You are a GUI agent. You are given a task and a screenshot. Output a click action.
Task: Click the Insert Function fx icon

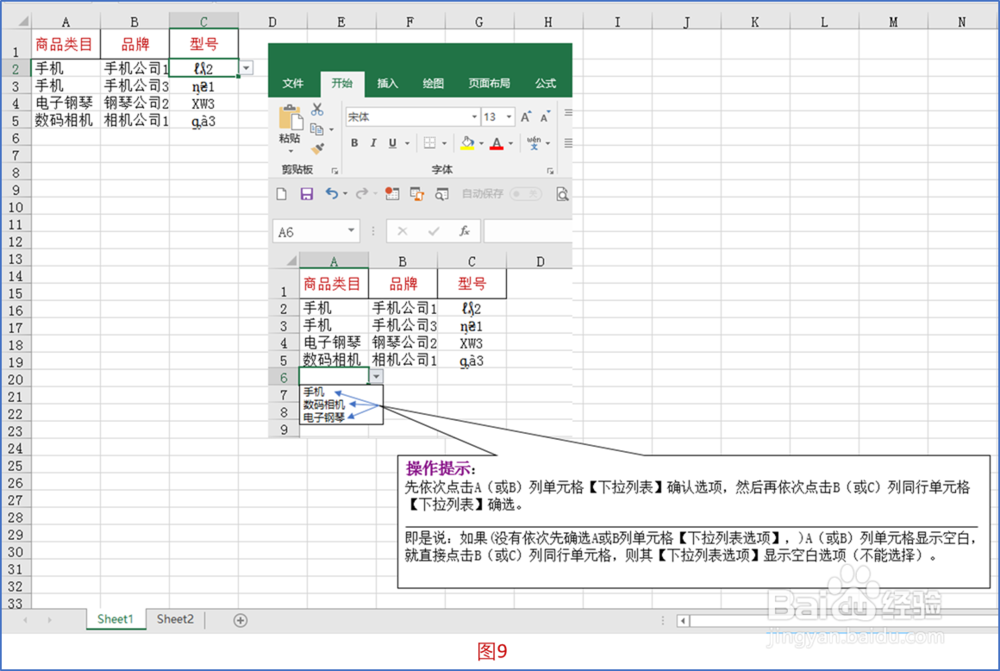pyautogui.click(x=465, y=231)
